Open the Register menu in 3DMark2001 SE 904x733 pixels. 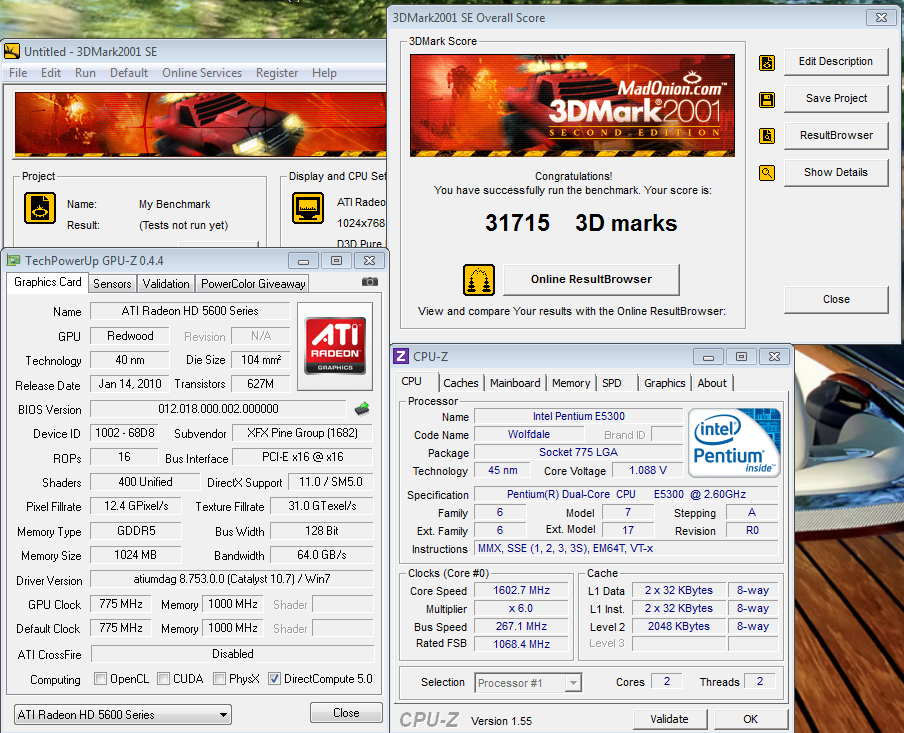click(277, 73)
